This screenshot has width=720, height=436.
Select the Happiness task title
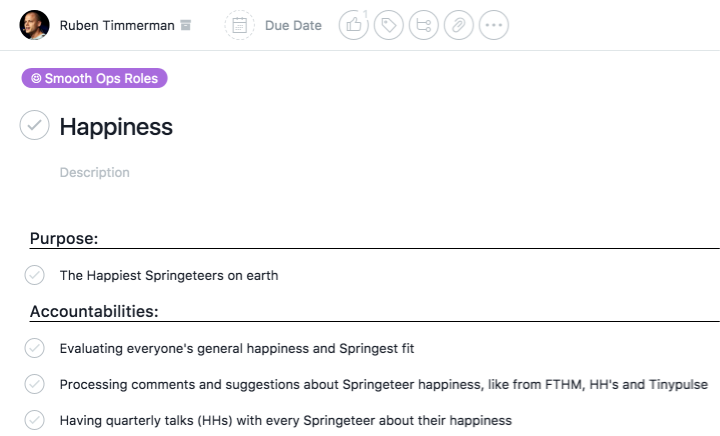[x=116, y=126]
